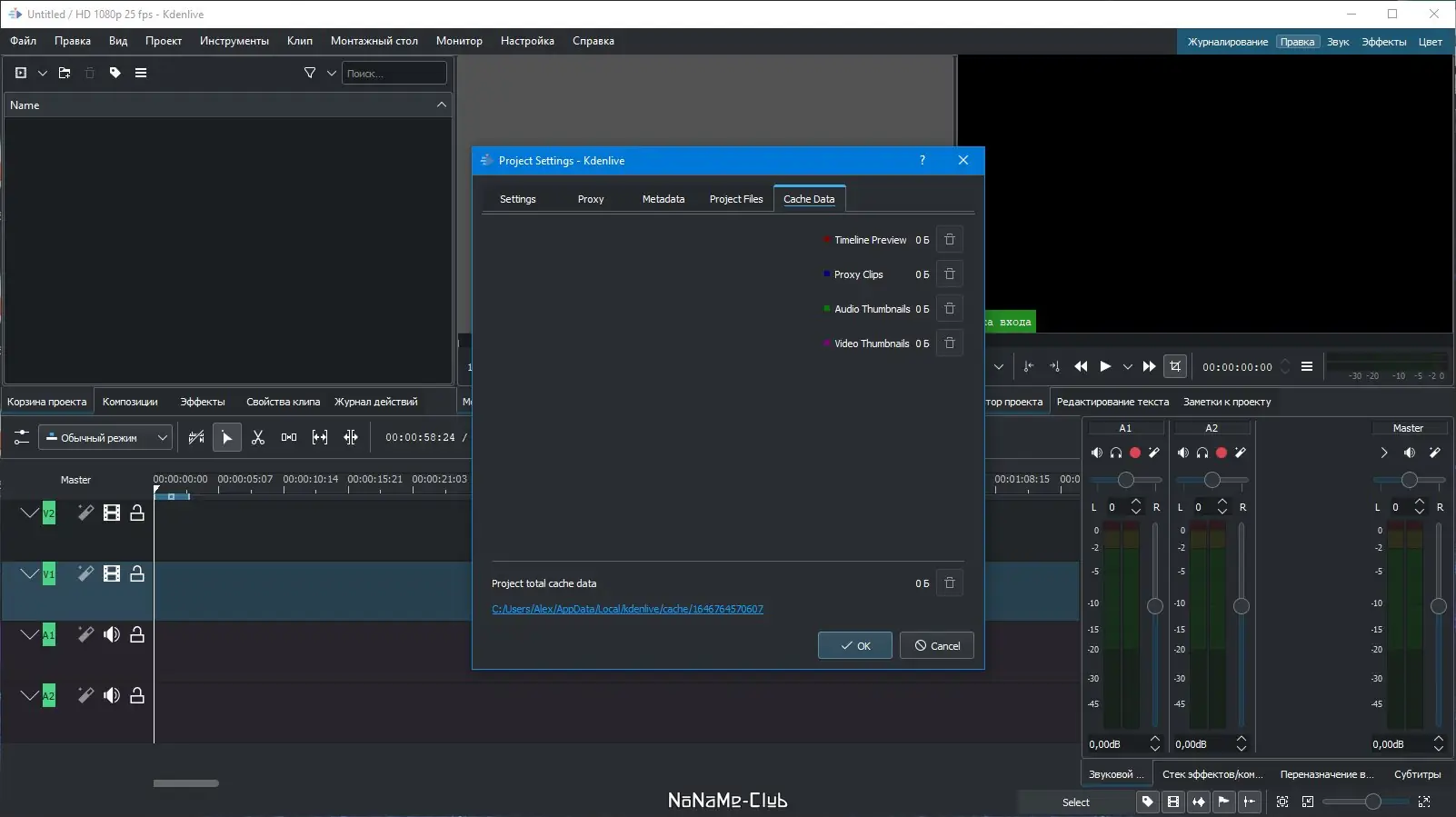This screenshot has width=1456, height=817.
Task: Enable record on mixer channel A1
Action: point(1135,453)
